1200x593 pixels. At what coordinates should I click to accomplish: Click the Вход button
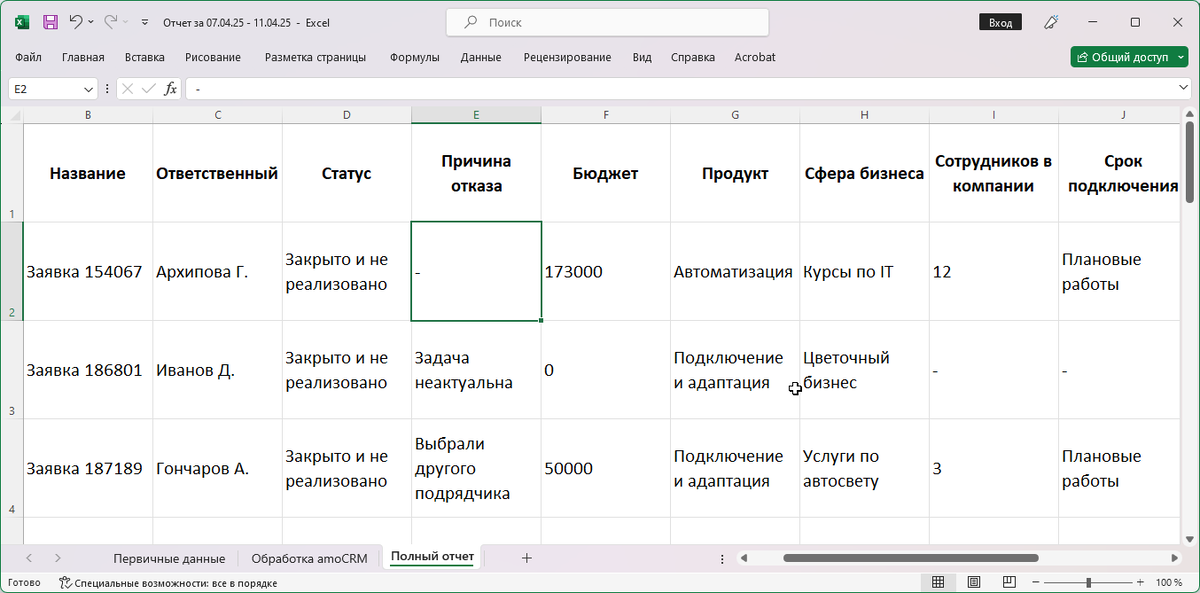pyautogui.click(x=1000, y=22)
